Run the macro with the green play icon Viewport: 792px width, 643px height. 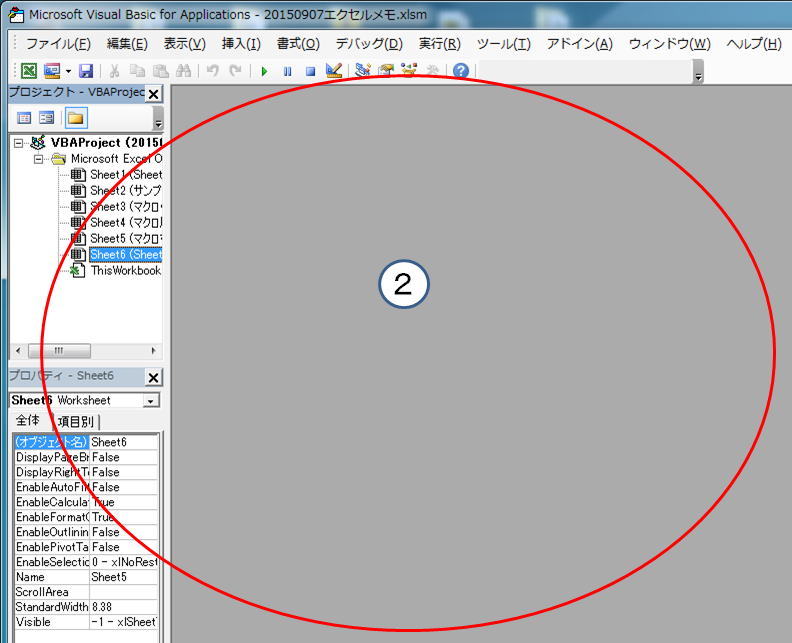tap(264, 71)
